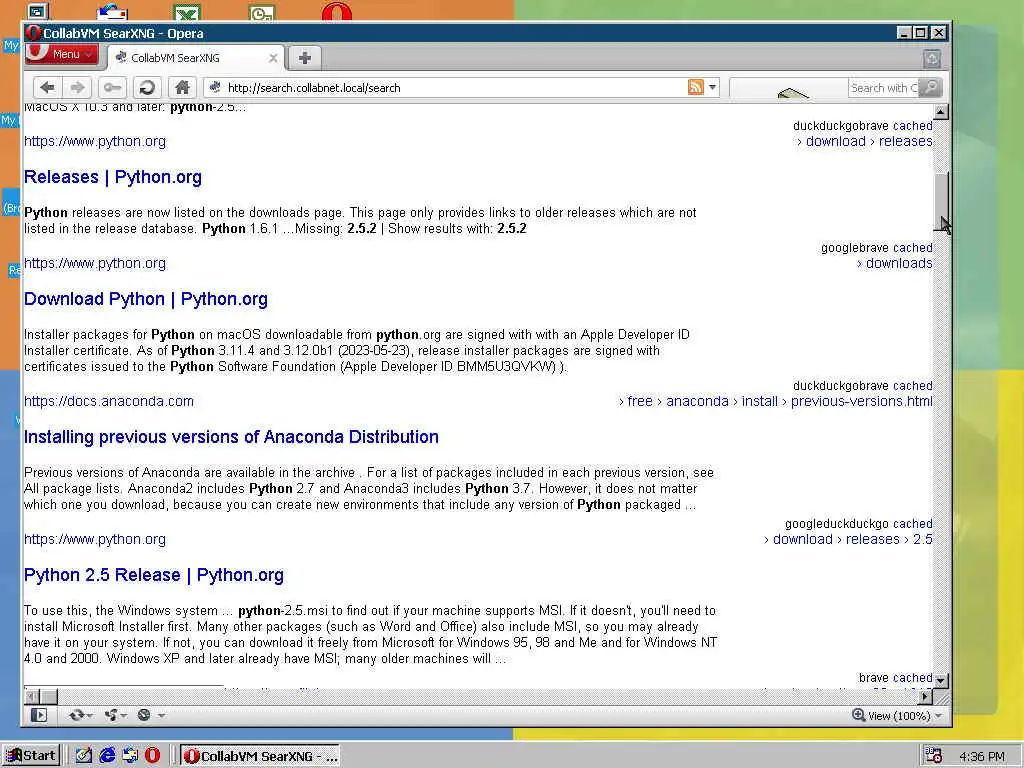Click the 'anaconda' breadcrumb link

point(697,401)
